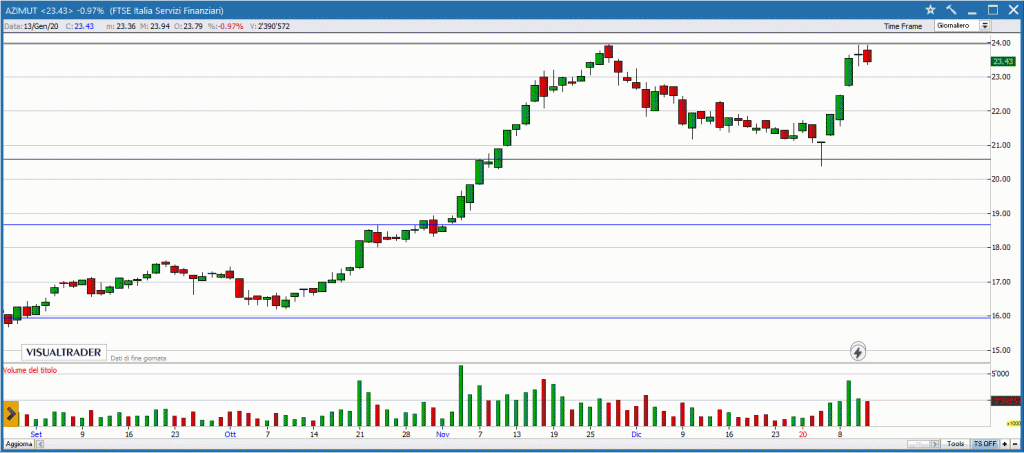Click the x1000 volume multiplier tag

point(1013,423)
